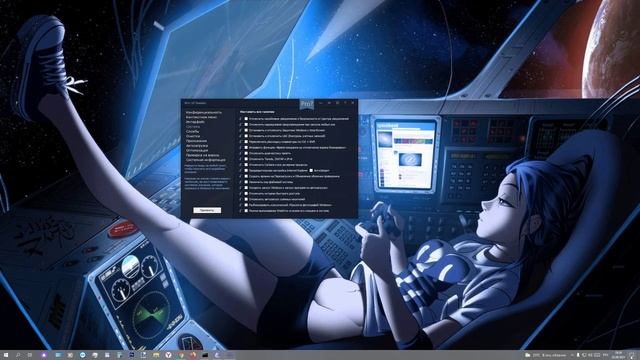Enable the Защитник Windows и SmartScreen checkbox
Viewport: 640px width, 360px height.
point(246,130)
